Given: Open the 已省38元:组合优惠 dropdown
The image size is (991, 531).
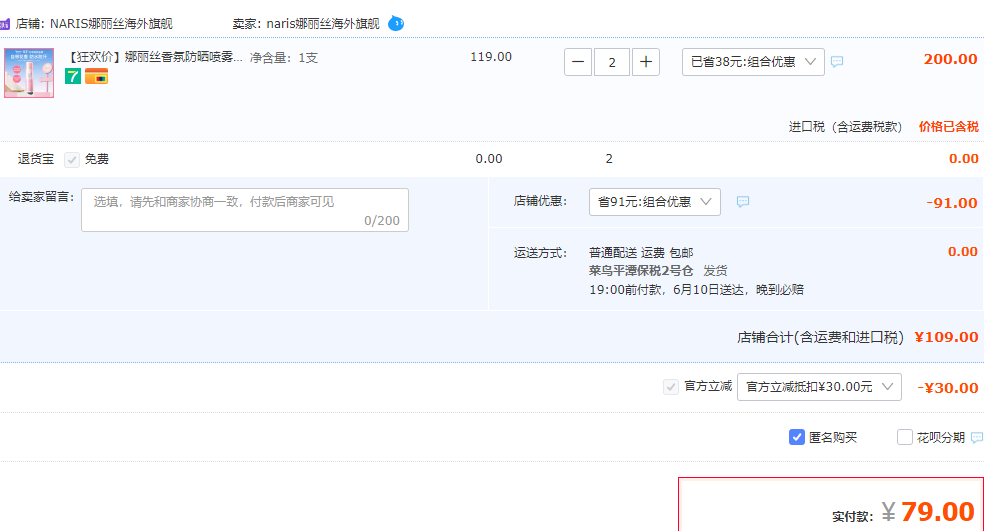Looking at the screenshot, I should pos(753,62).
